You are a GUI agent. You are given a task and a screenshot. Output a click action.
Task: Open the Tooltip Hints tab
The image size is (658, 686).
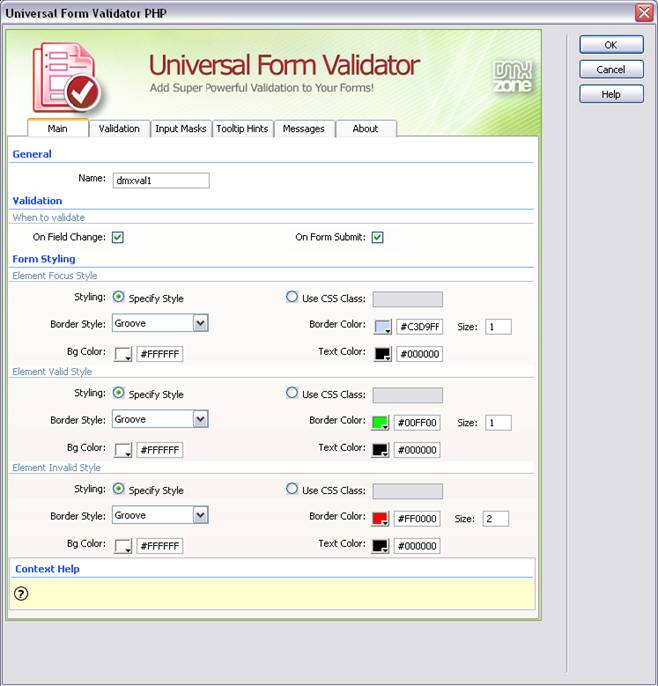point(242,129)
